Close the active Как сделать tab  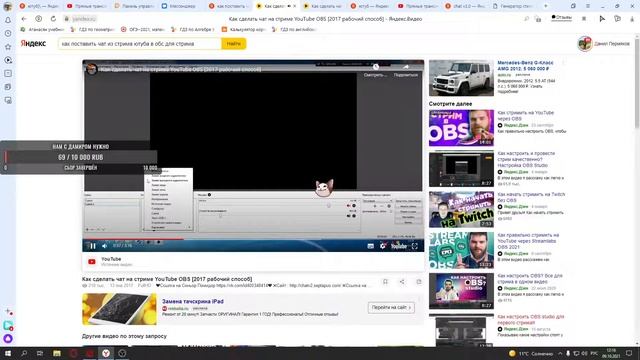(x=295, y=6)
